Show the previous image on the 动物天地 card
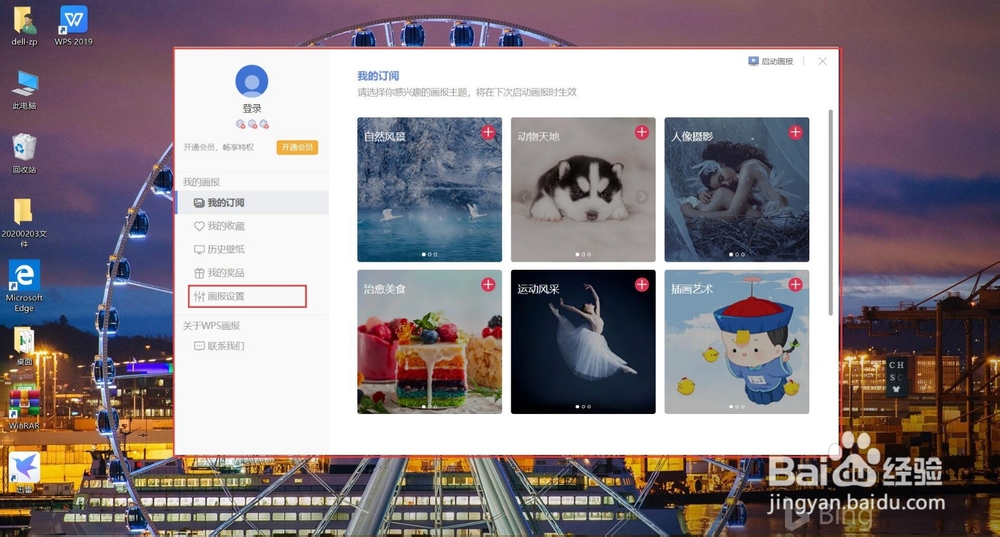This screenshot has height=537, width=1000. 524,196
